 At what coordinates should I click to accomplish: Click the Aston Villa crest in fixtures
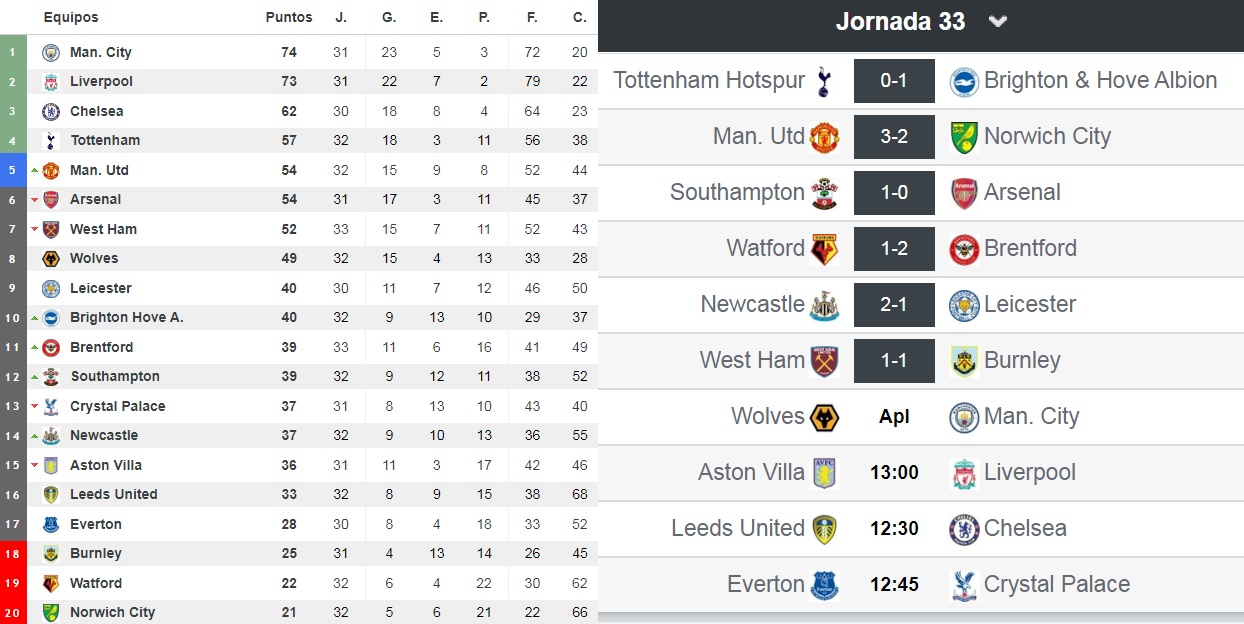(x=824, y=473)
